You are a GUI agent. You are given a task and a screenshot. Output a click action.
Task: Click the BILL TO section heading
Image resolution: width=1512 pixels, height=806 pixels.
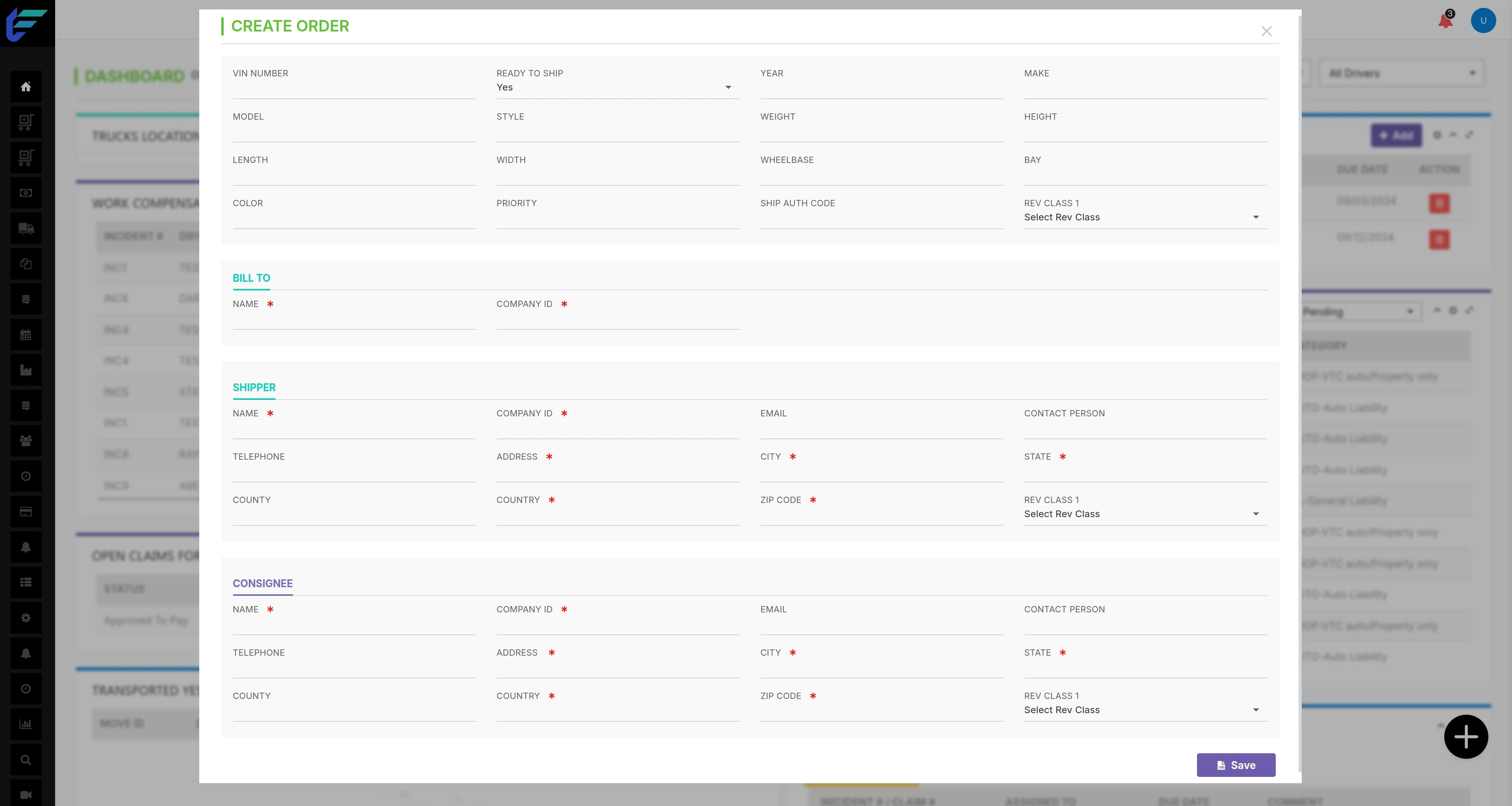(251, 278)
